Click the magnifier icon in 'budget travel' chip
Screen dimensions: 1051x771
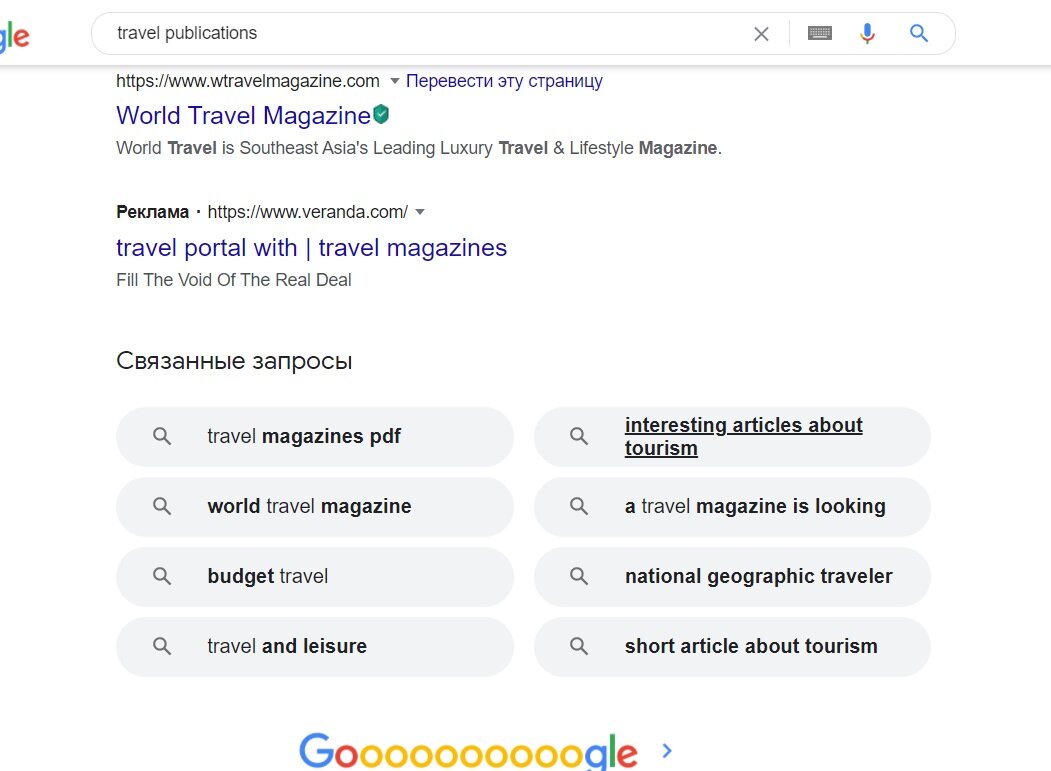(162, 576)
